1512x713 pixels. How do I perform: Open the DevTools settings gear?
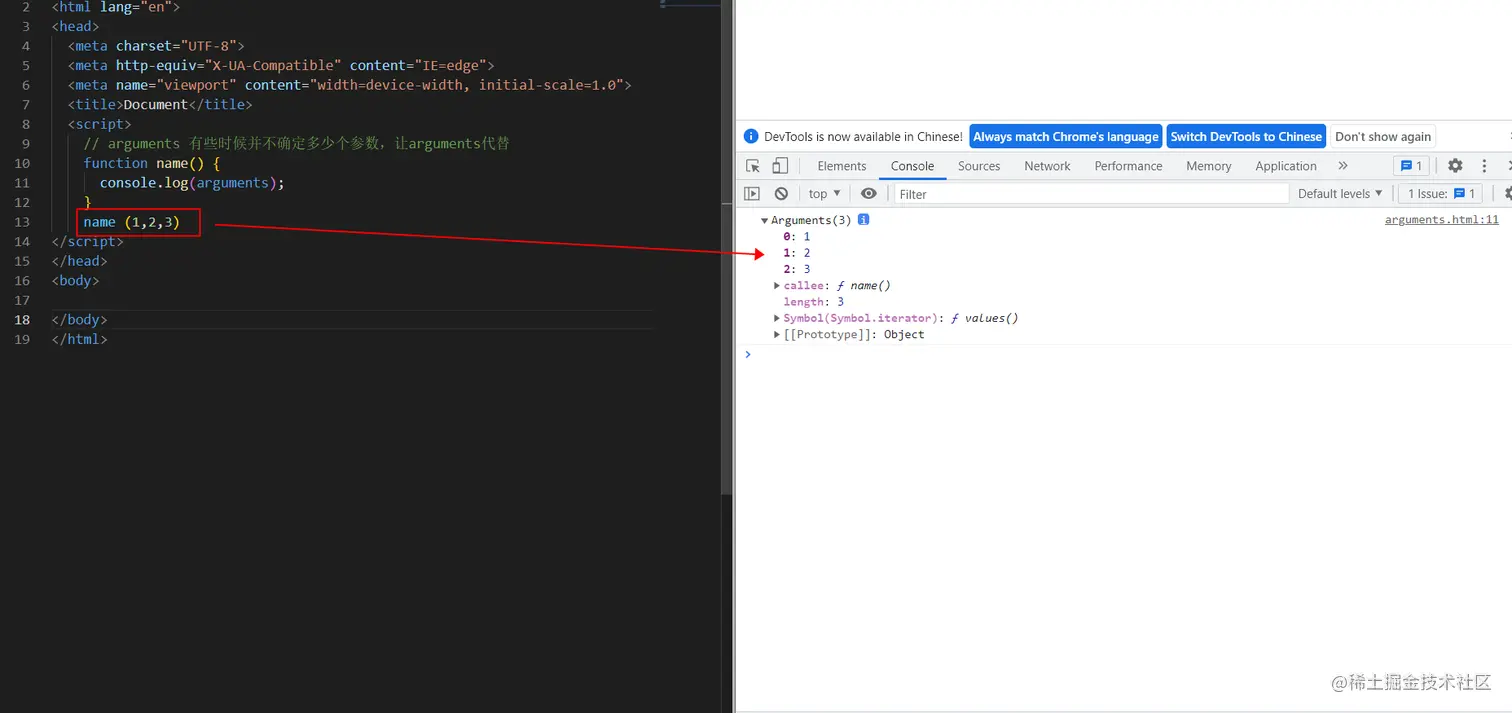1455,166
